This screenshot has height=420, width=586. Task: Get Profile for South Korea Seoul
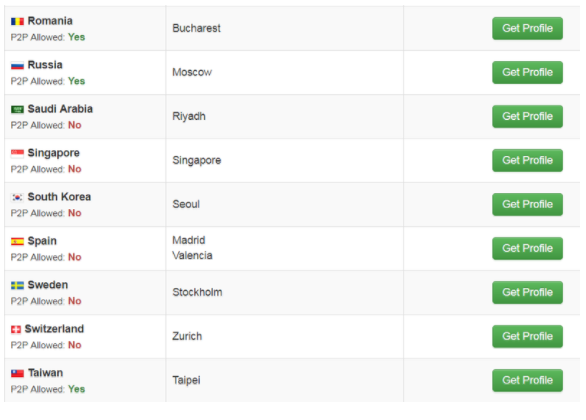pos(527,204)
